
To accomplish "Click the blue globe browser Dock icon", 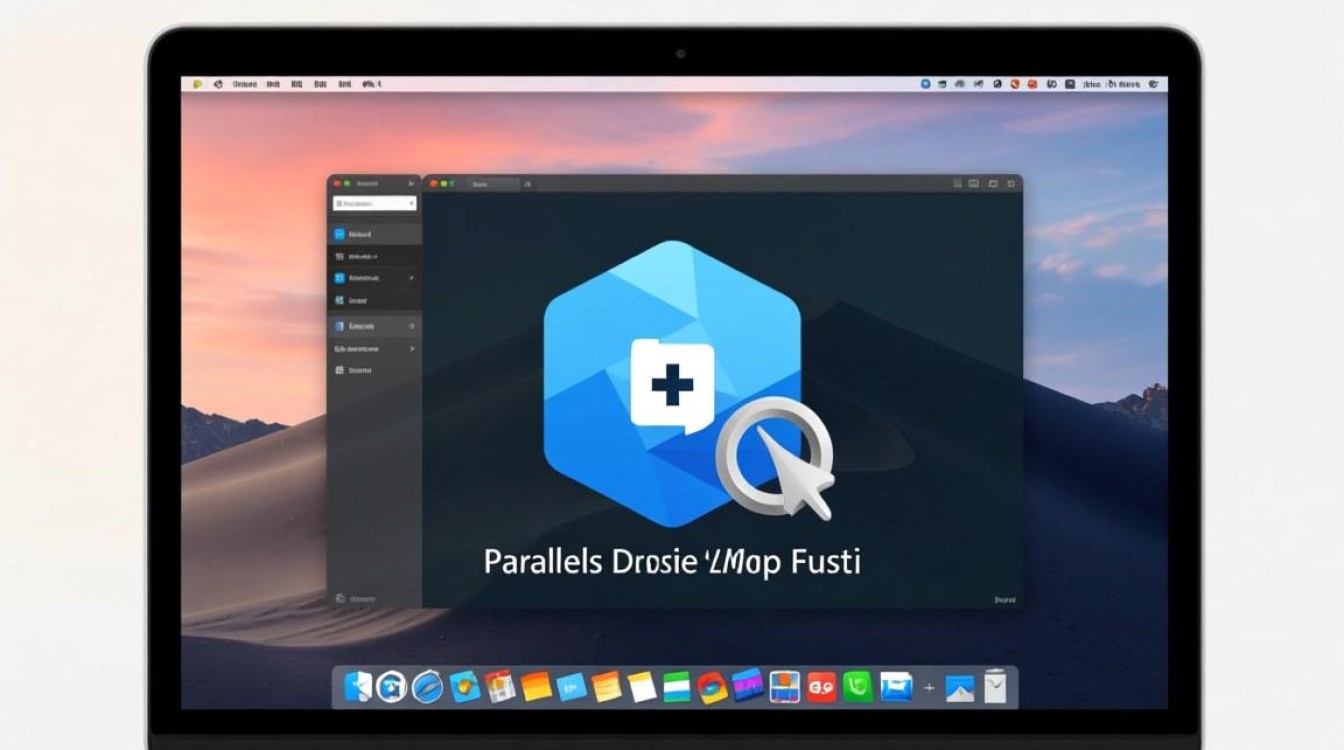I will coord(427,686).
